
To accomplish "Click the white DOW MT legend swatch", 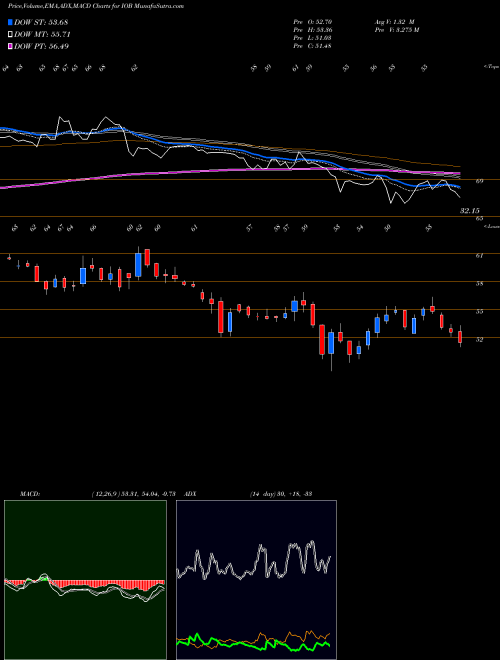I will [x=10, y=35].
